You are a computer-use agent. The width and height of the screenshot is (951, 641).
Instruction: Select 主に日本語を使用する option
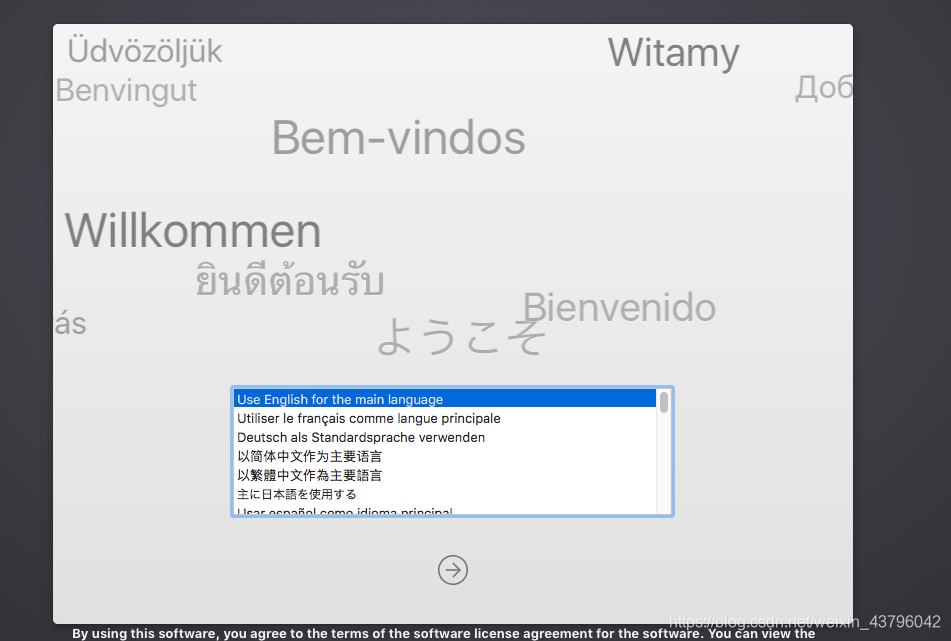coord(445,494)
